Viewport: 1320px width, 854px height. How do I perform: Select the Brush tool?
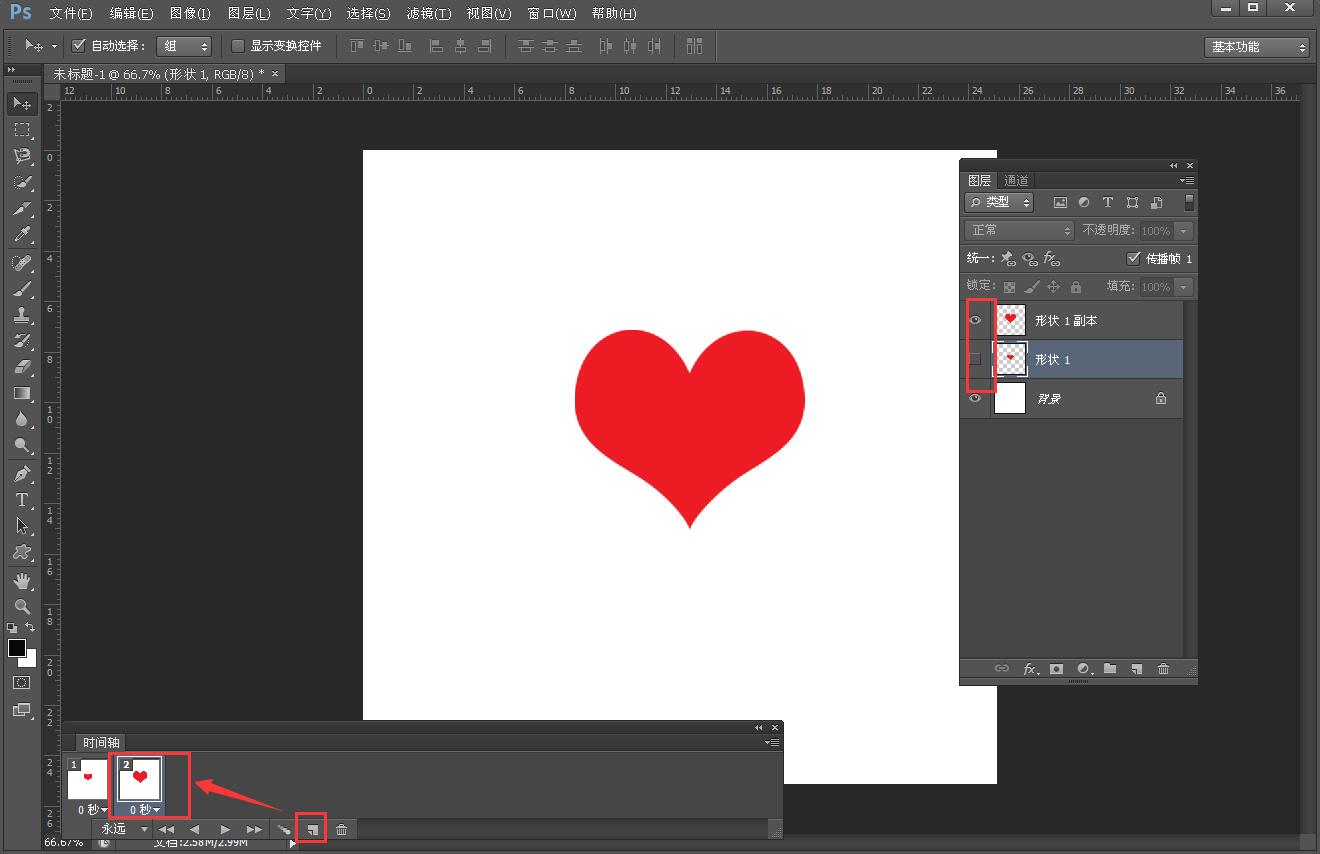22,287
